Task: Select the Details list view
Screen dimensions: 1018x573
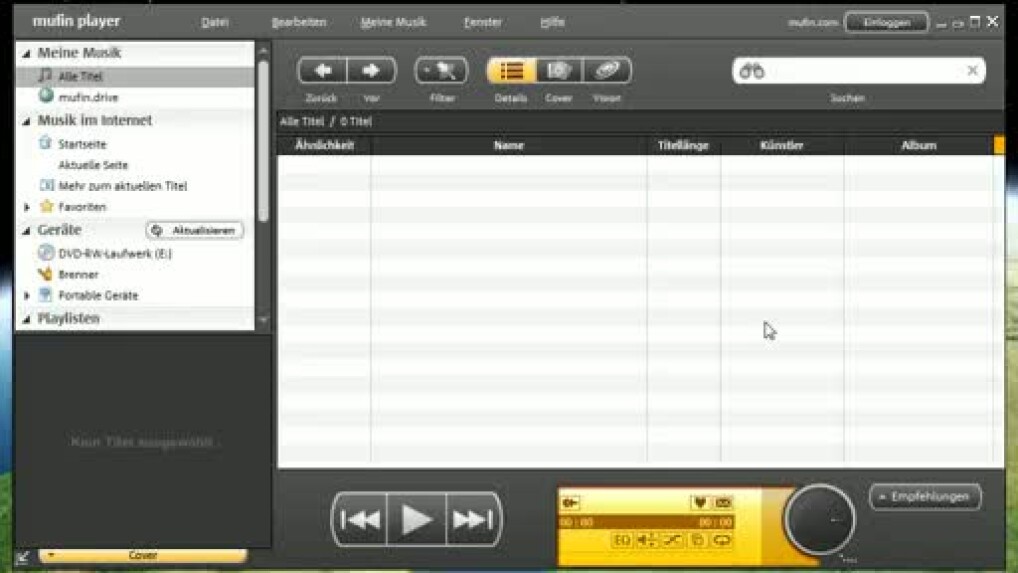Action: [512, 71]
